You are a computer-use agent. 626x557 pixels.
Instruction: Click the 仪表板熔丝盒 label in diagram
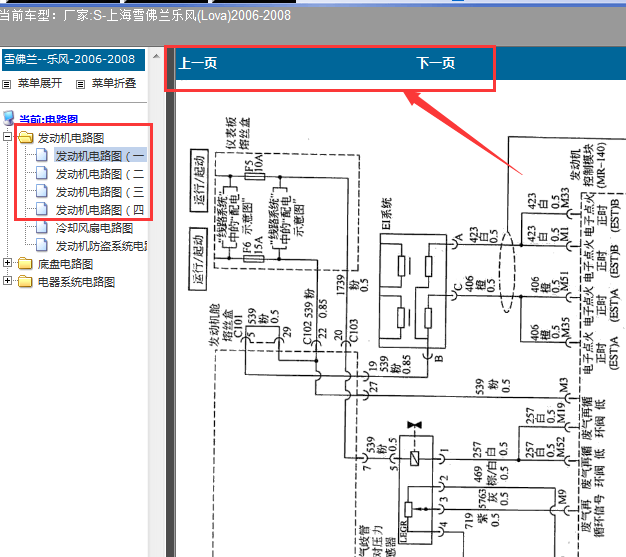coord(238,133)
